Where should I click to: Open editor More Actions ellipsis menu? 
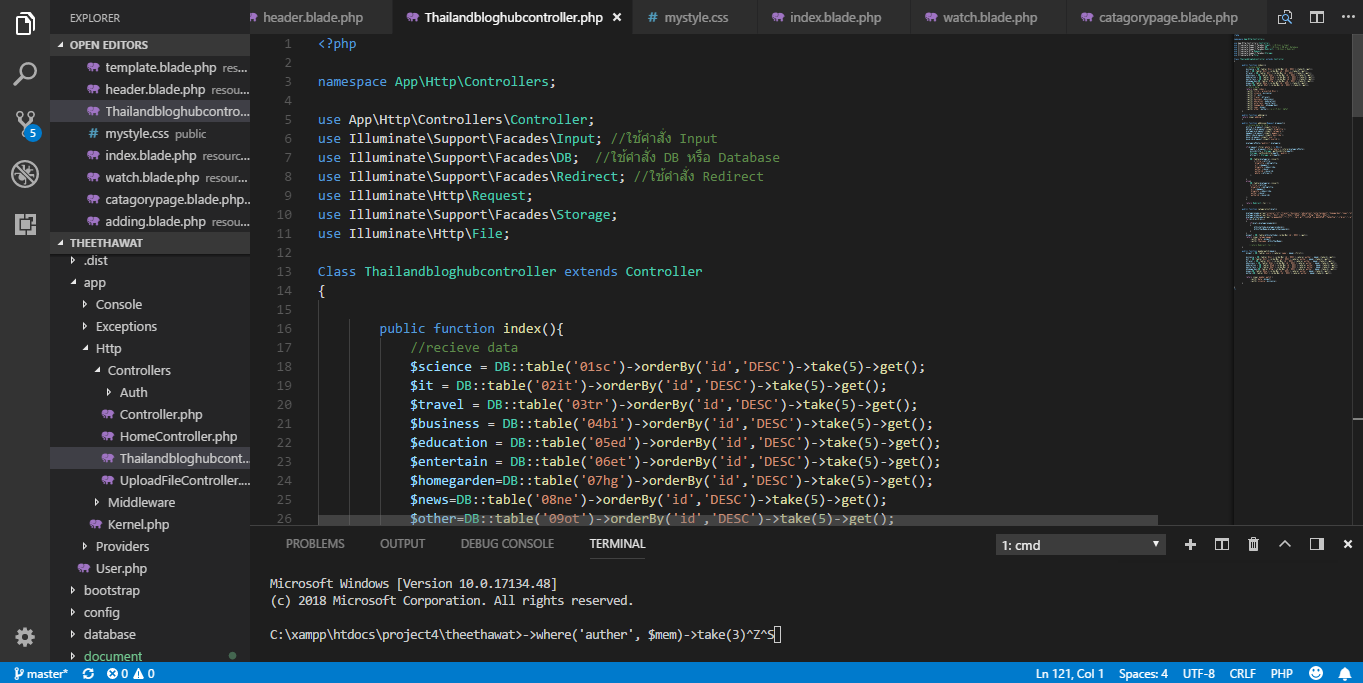[1347, 17]
